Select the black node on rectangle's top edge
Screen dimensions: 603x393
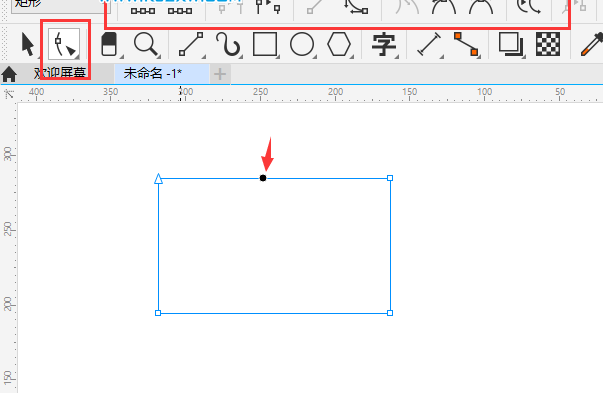[x=263, y=178]
